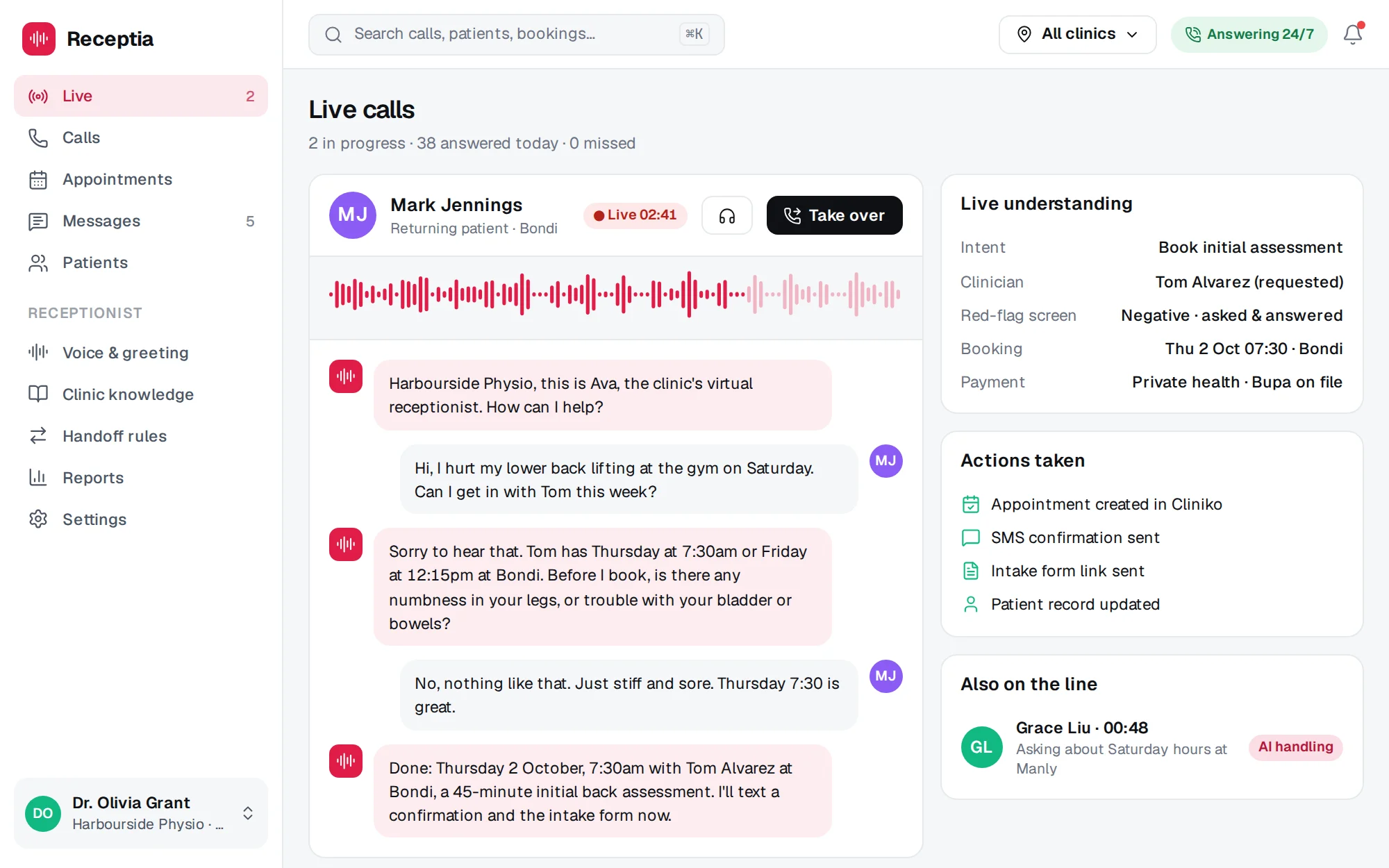Click Ava icon beside greeting message
The image size is (1389, 868).
click(346, 376)
